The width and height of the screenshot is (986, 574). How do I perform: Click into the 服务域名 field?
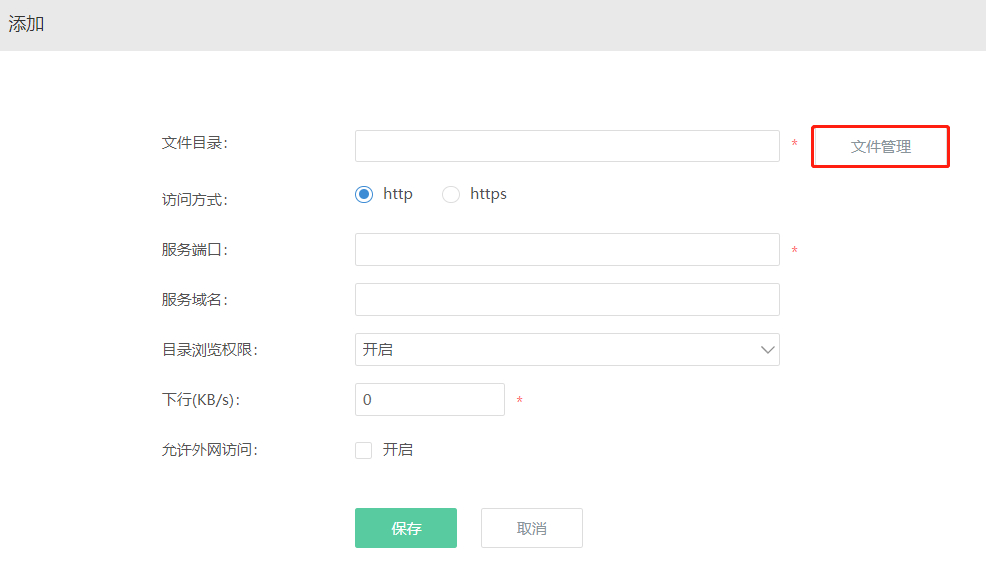pyautogui.click(x=567, y=299)
